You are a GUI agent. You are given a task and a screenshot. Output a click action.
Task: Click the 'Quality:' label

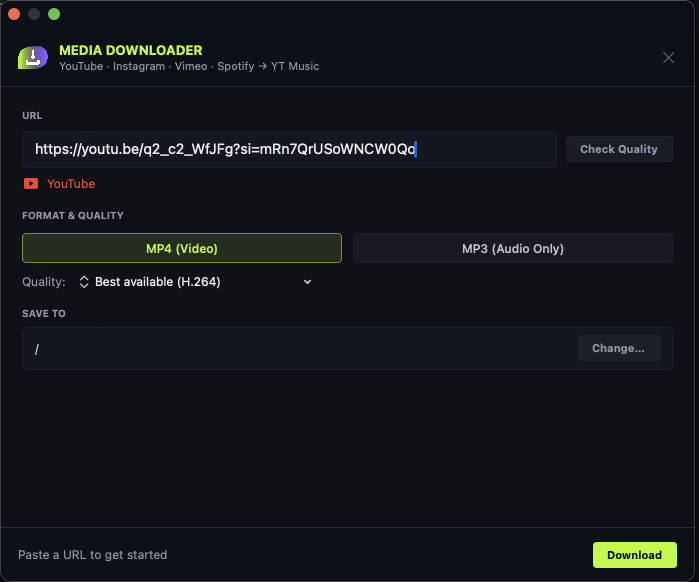click(x=44, y=282)
